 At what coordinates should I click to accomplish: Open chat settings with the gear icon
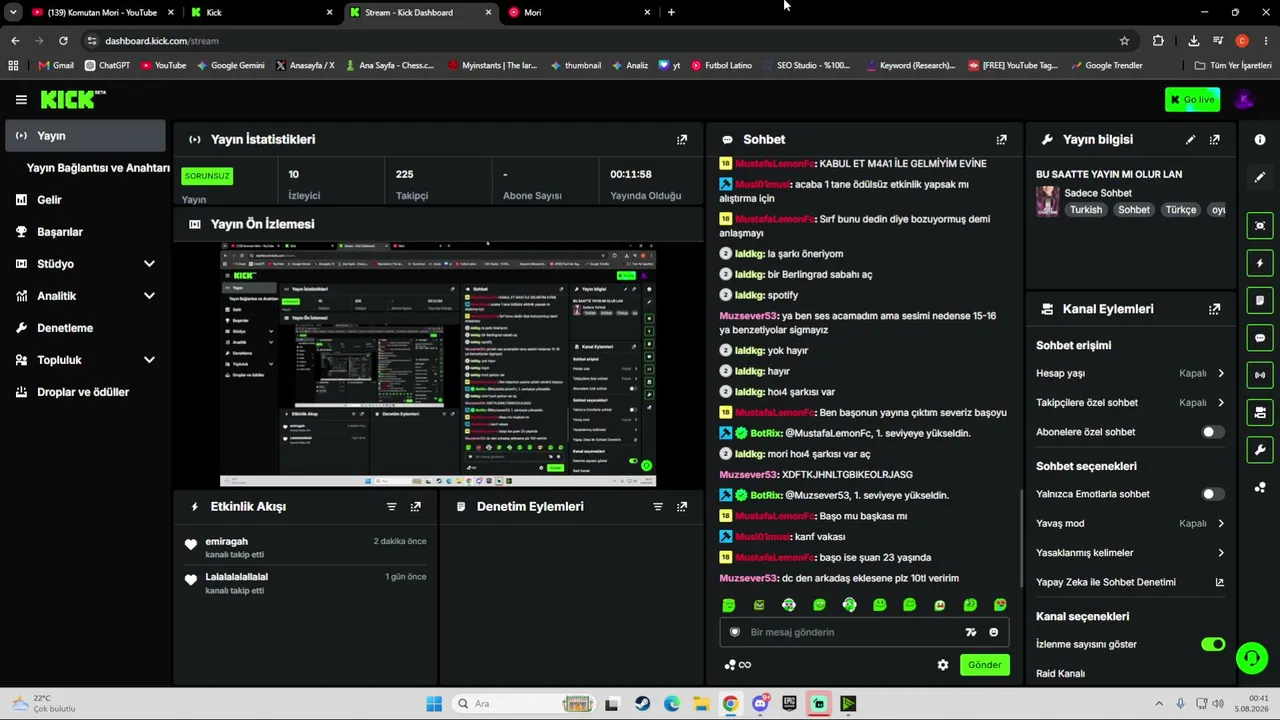coord(942,665)
